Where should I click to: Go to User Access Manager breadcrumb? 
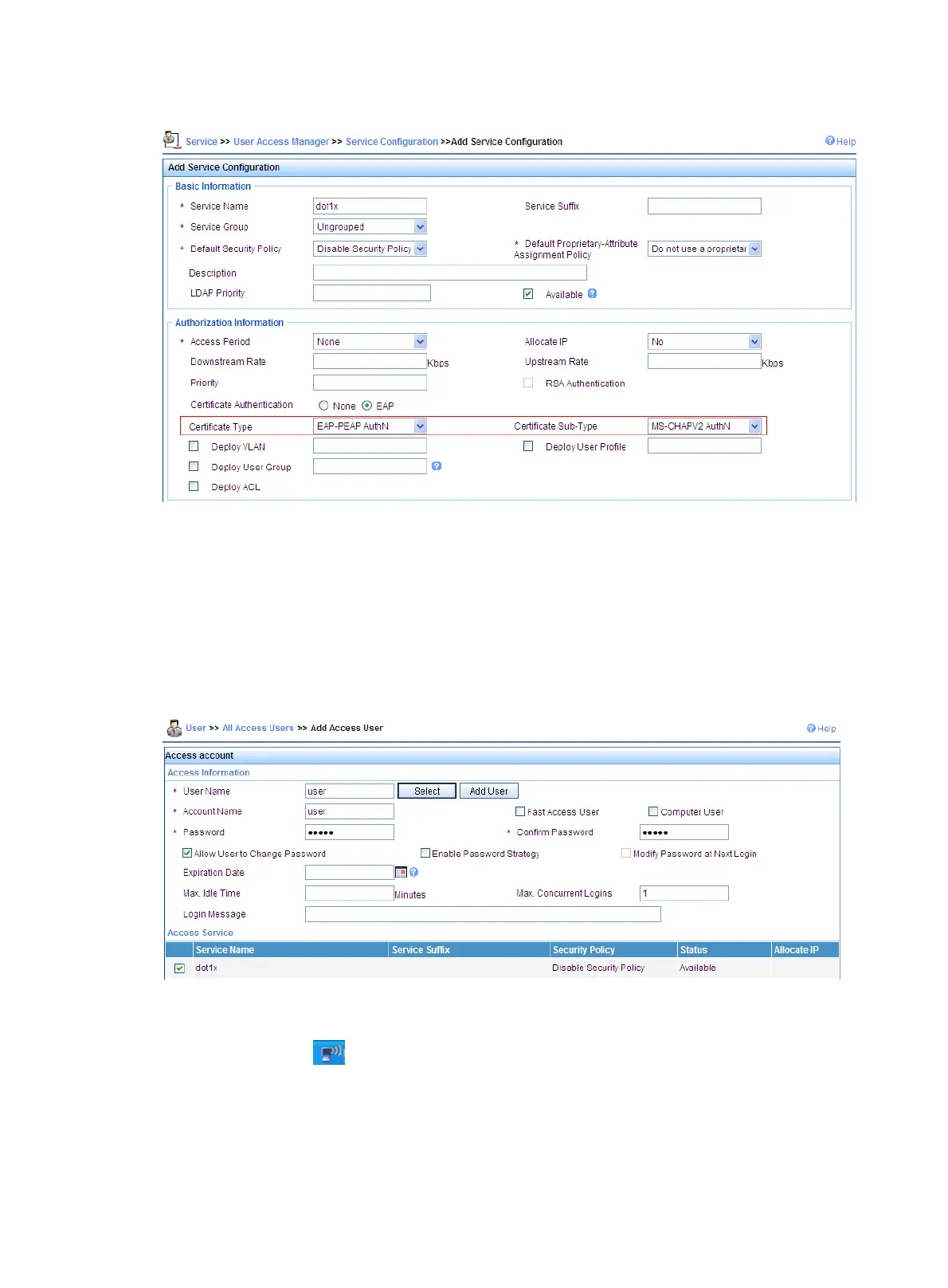[x=281, y=142]
